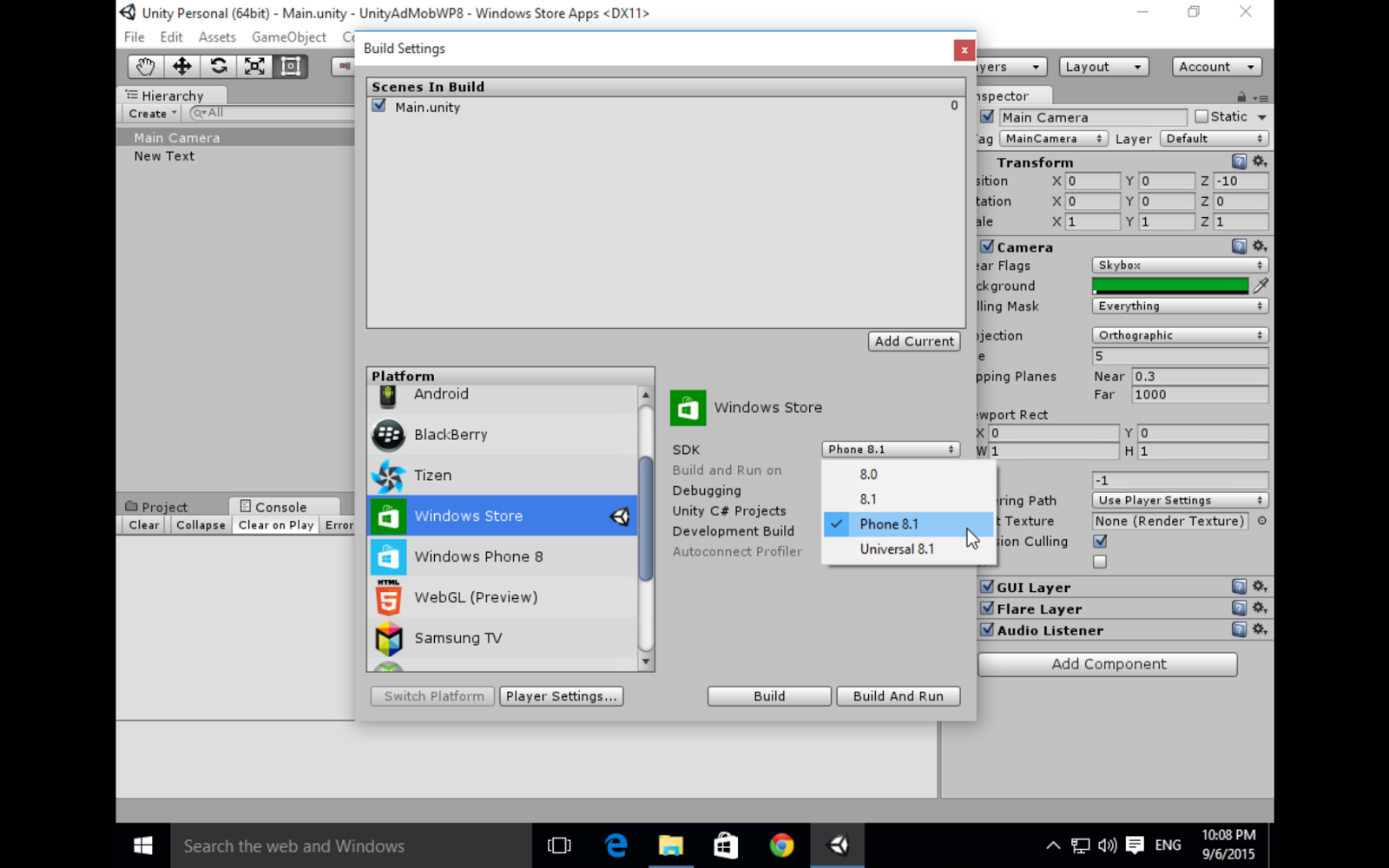
Task: Click the Collapse console button
Action: [x=201, y=525]
